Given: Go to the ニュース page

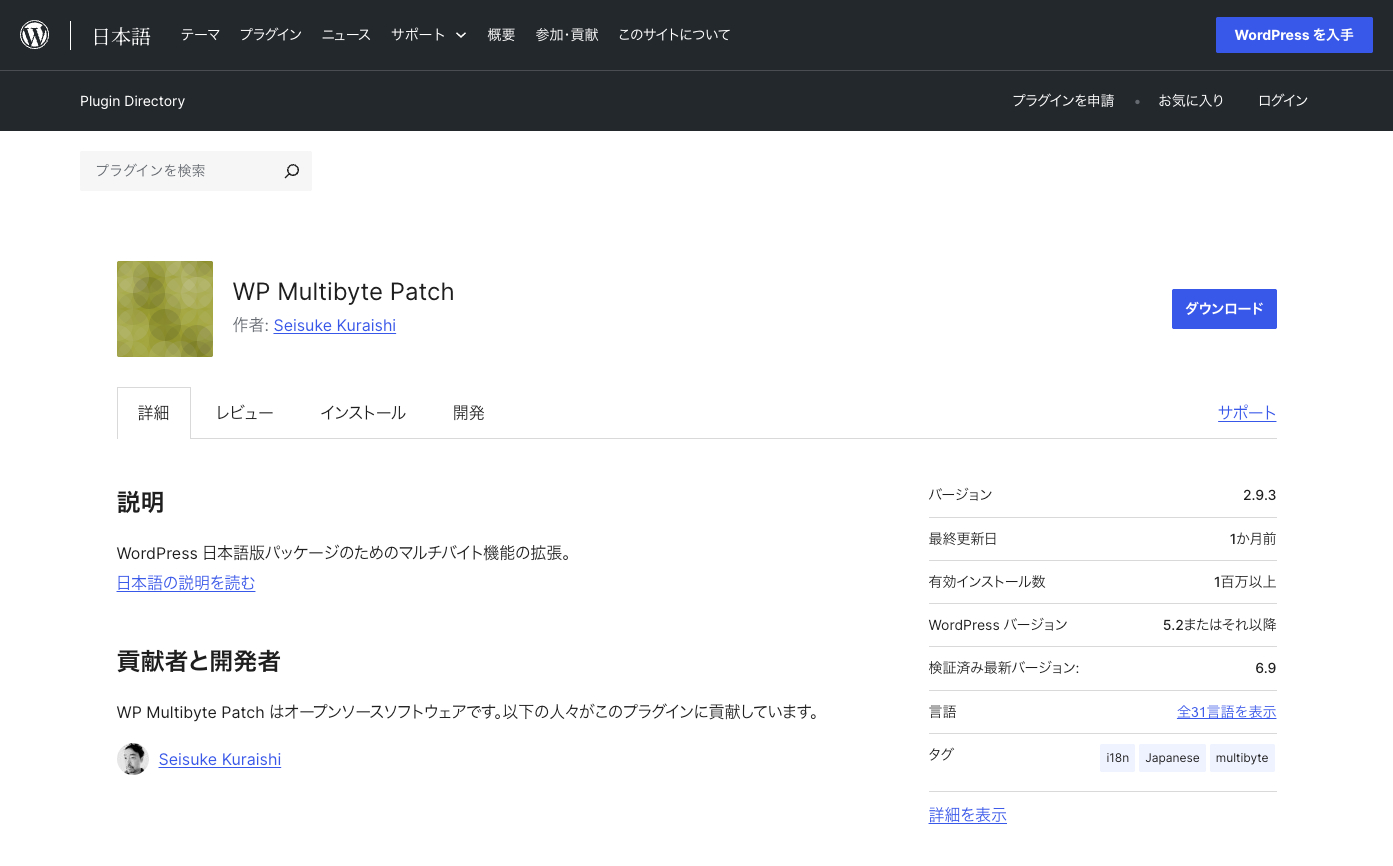Looking at the screenshot, I should tap(346, 35).
